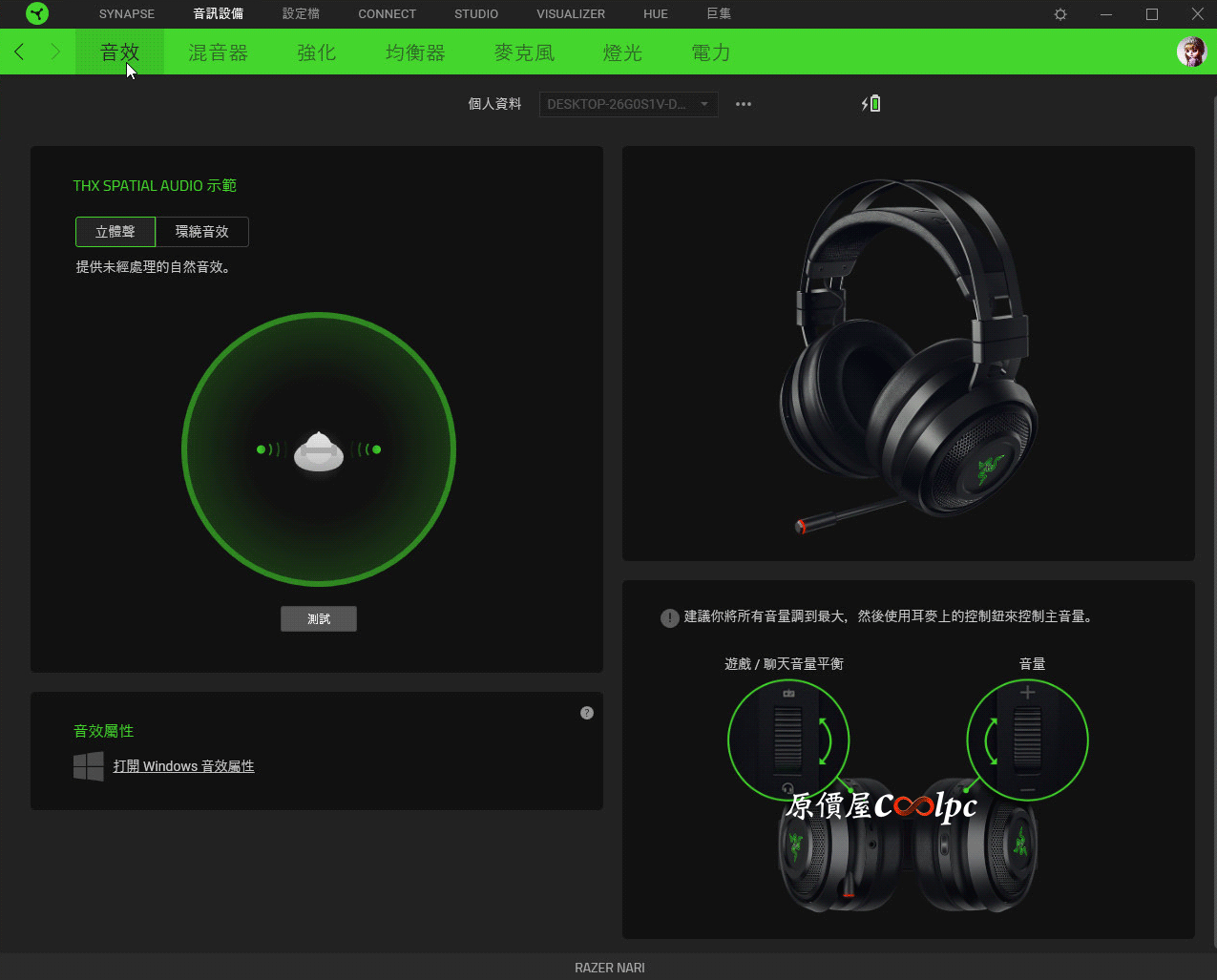Open the SYNAPSE top menu

(127, 14)
